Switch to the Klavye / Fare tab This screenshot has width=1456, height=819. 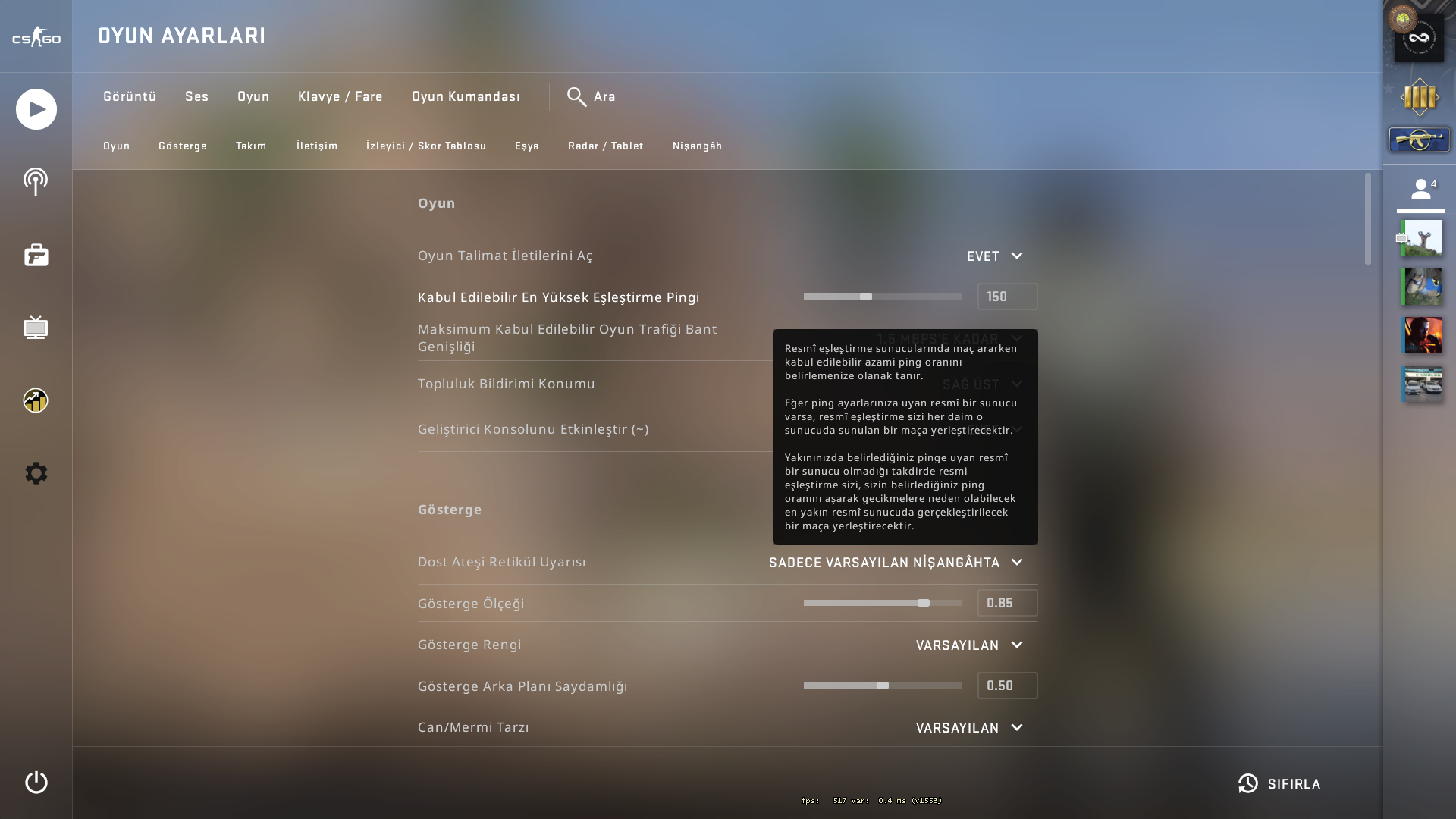(340, 97)
